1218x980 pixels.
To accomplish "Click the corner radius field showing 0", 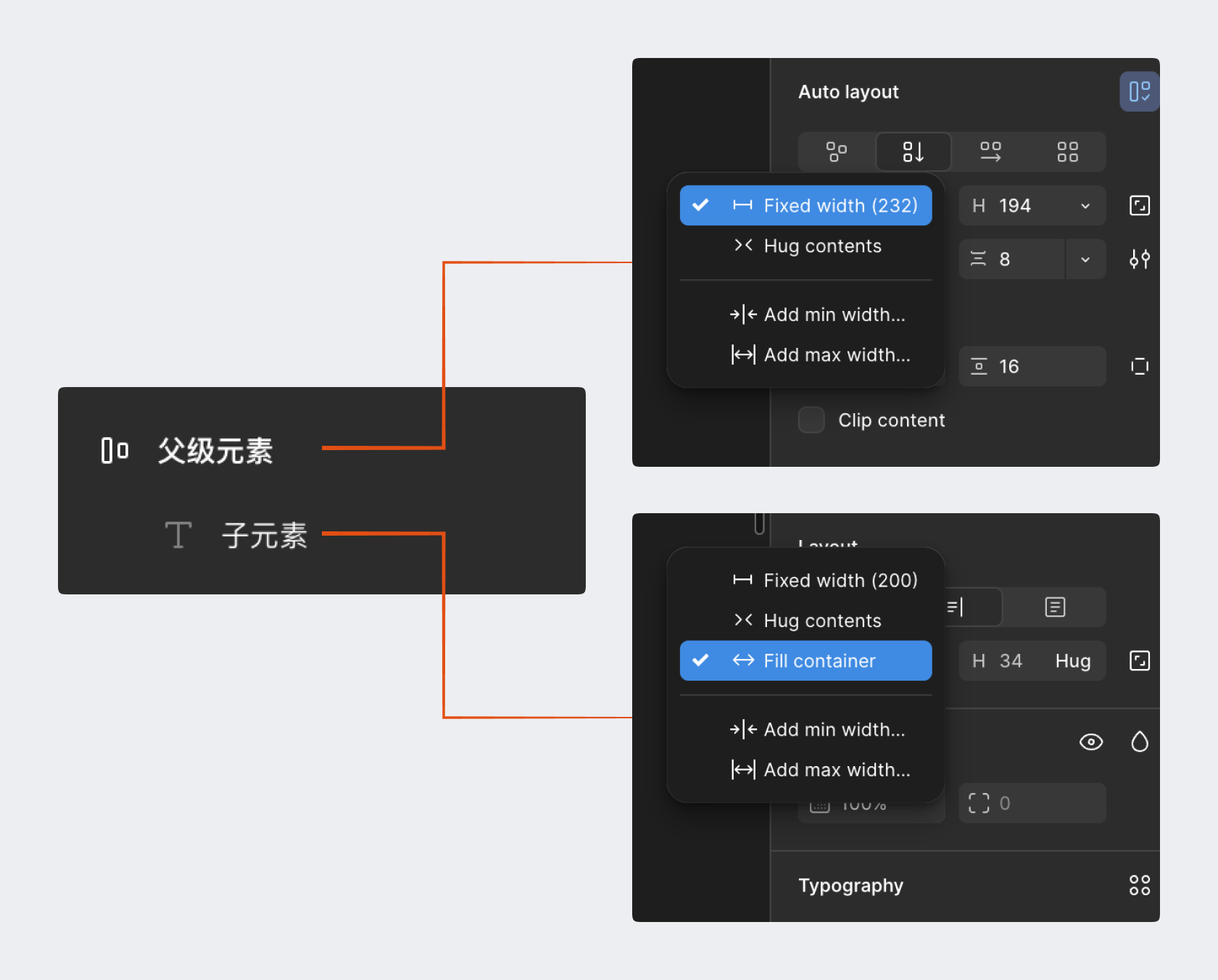I will tap(1032, 803).
